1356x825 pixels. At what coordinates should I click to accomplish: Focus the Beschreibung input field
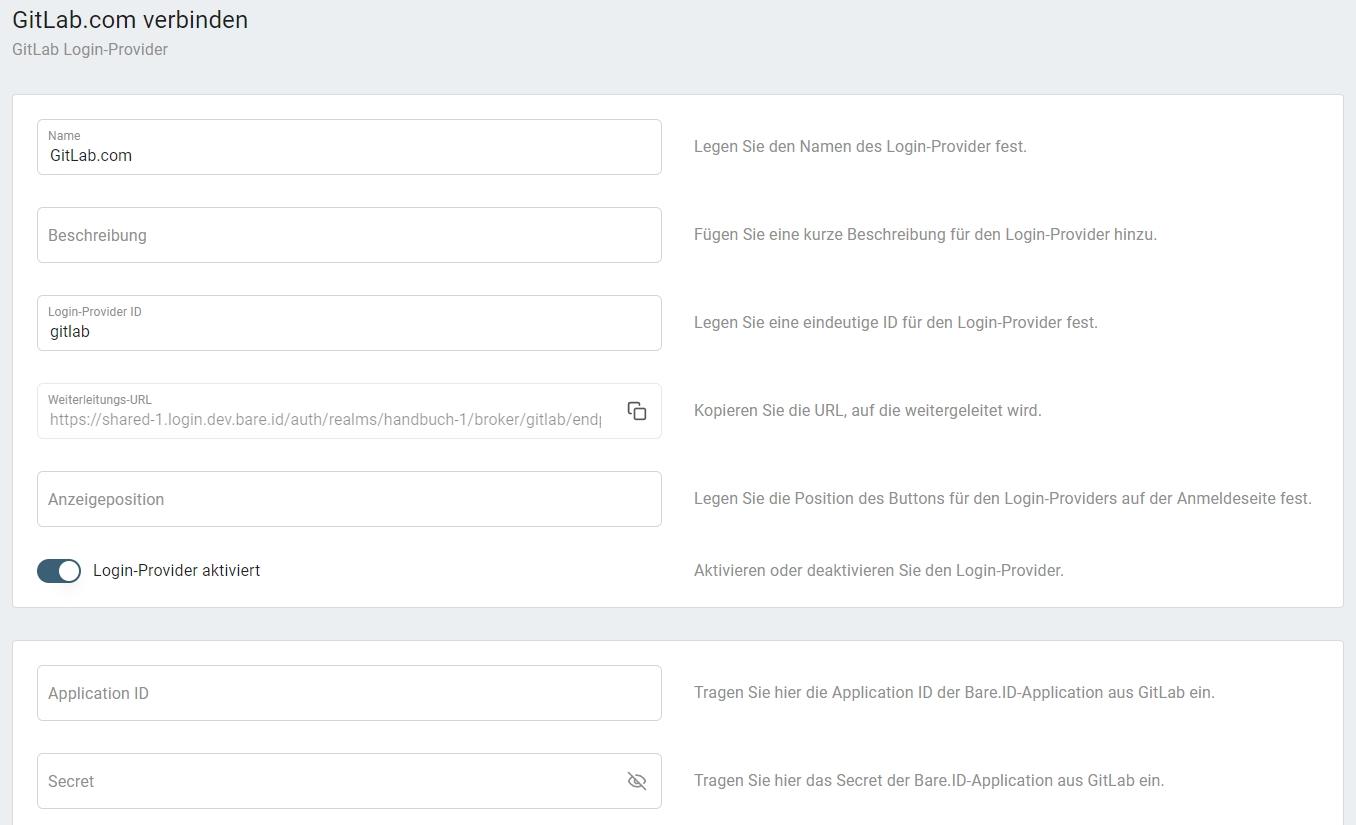(349, 235)
